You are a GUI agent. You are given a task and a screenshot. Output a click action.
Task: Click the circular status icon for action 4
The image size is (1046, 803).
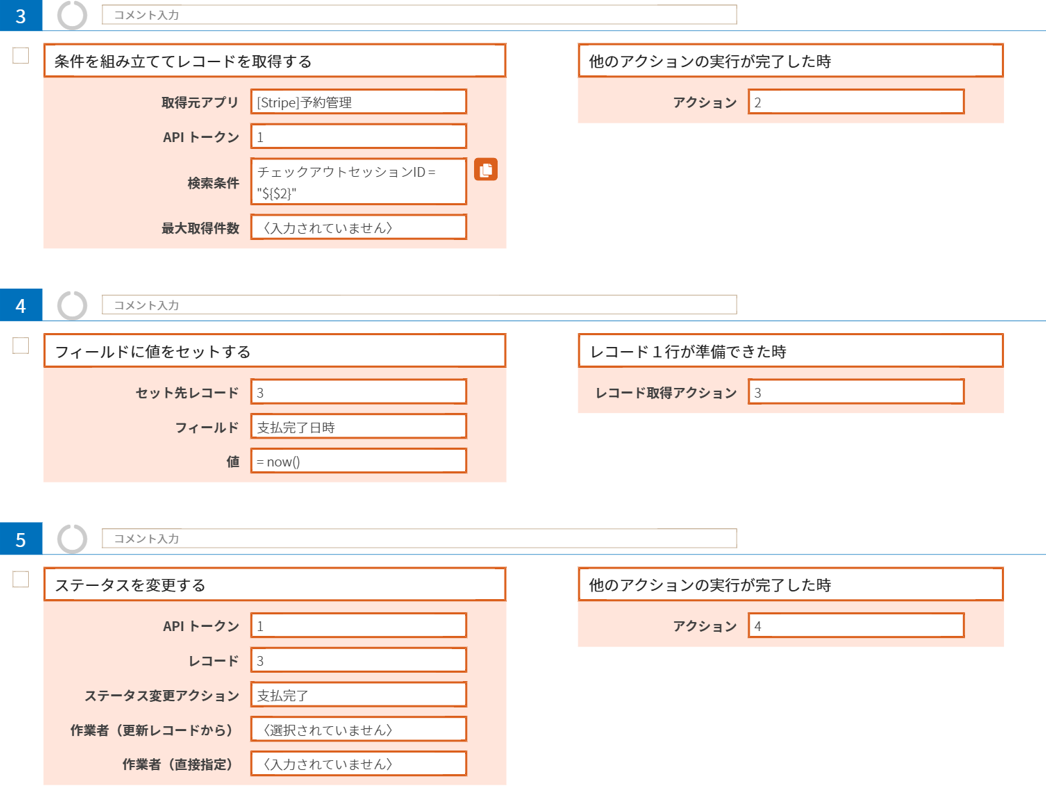tap(72, 305)
